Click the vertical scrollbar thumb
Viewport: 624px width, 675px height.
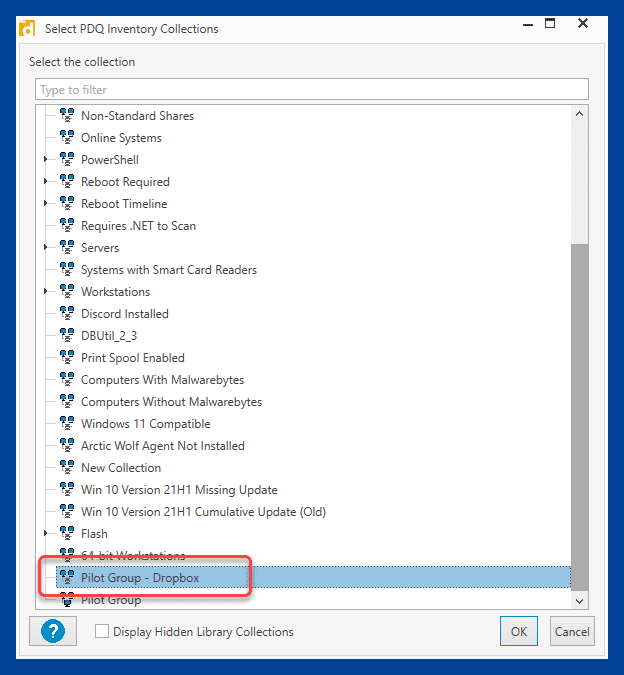(580, 417)
